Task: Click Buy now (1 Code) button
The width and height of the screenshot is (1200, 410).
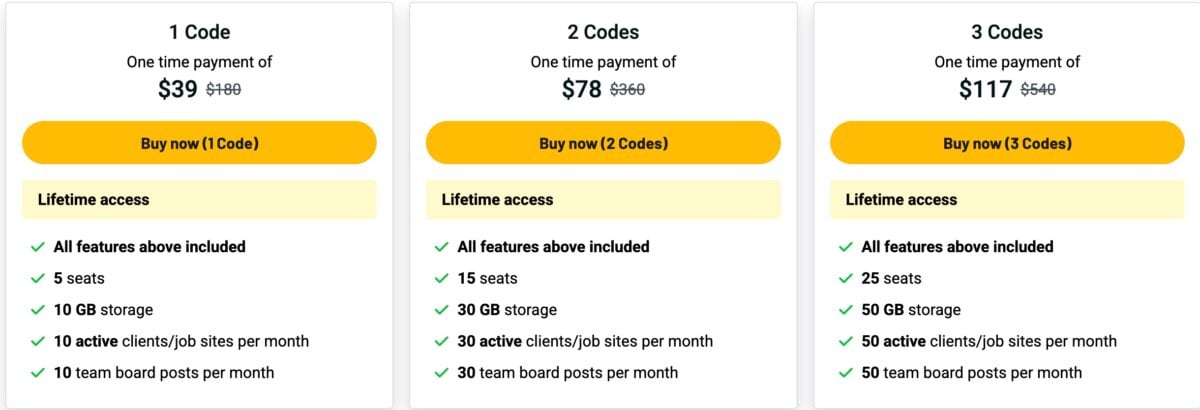Action: pos(199,143)
